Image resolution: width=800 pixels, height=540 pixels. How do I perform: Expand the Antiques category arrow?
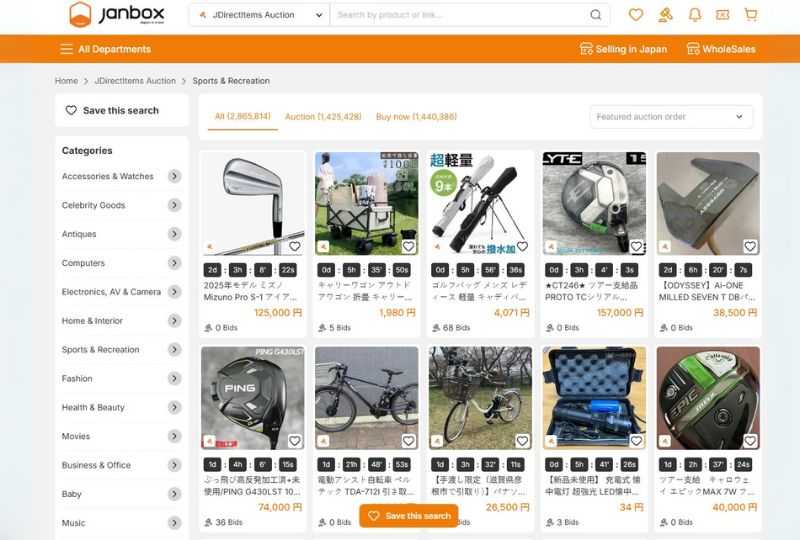[174, 234]
